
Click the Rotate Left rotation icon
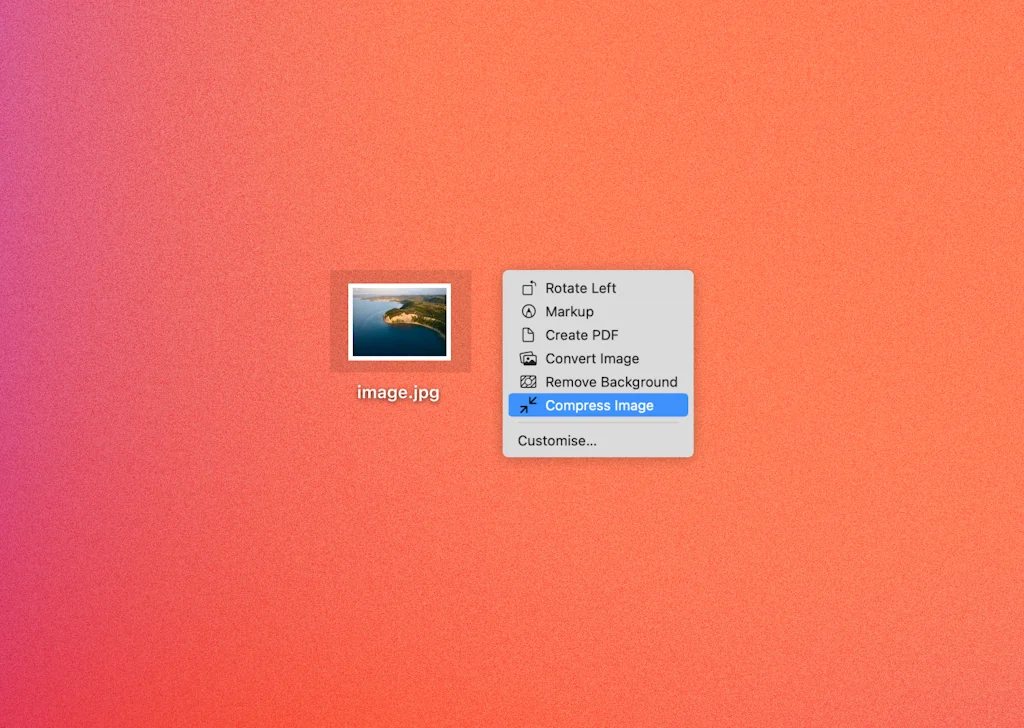pyautogui.click(x=528, y=288)
